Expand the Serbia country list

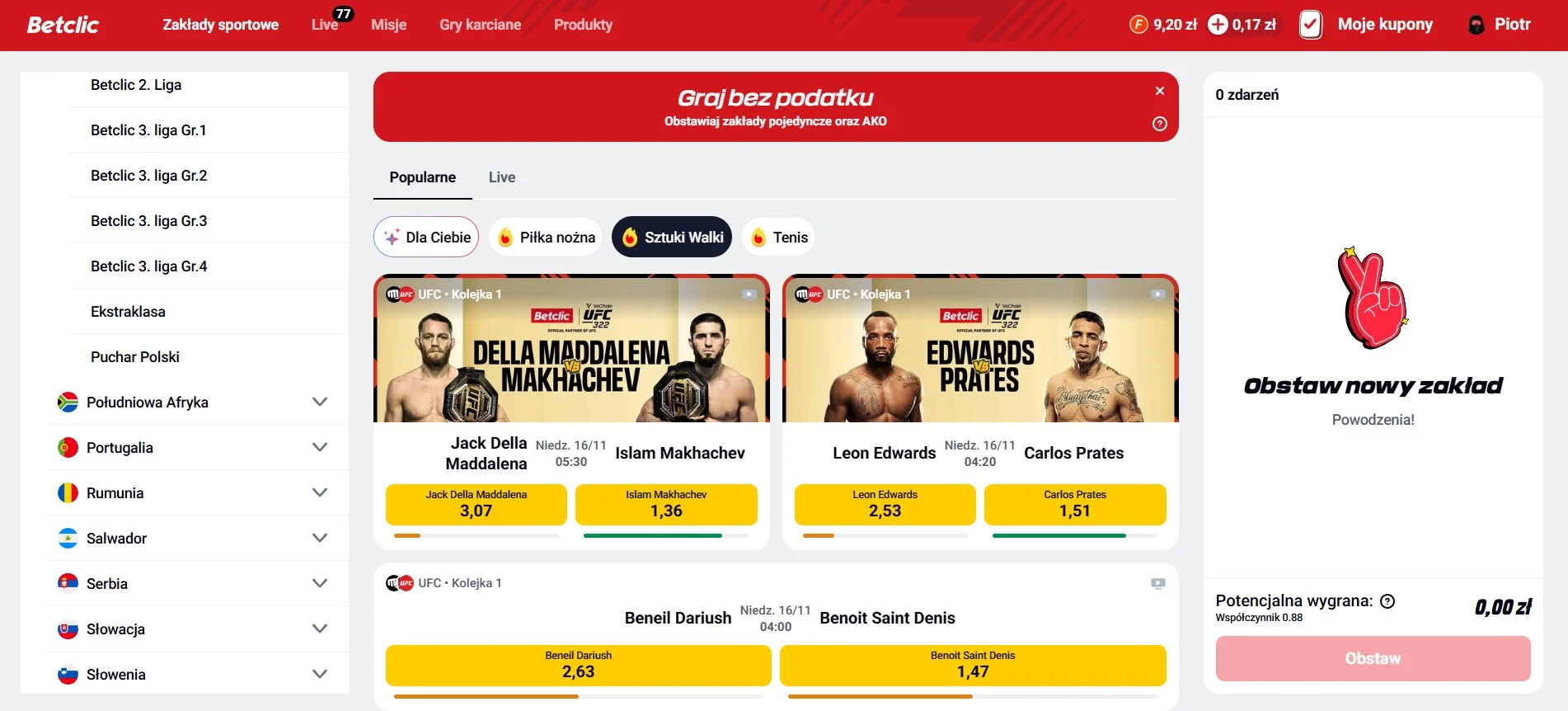click(x=319, y=583)
